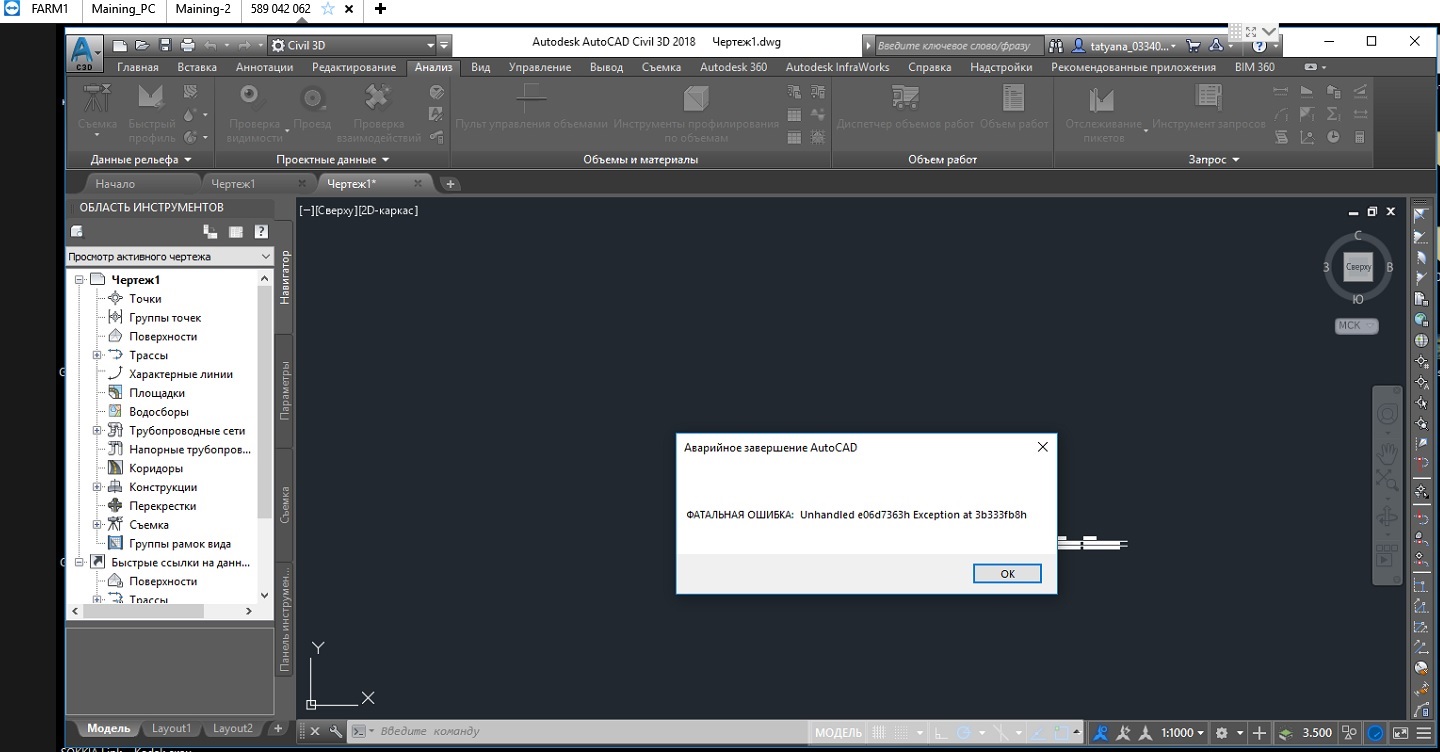This screenshot has height=752, width=1440.
Task: Expand the Трубопроводные сети tree node
Action: pos(97,431)
